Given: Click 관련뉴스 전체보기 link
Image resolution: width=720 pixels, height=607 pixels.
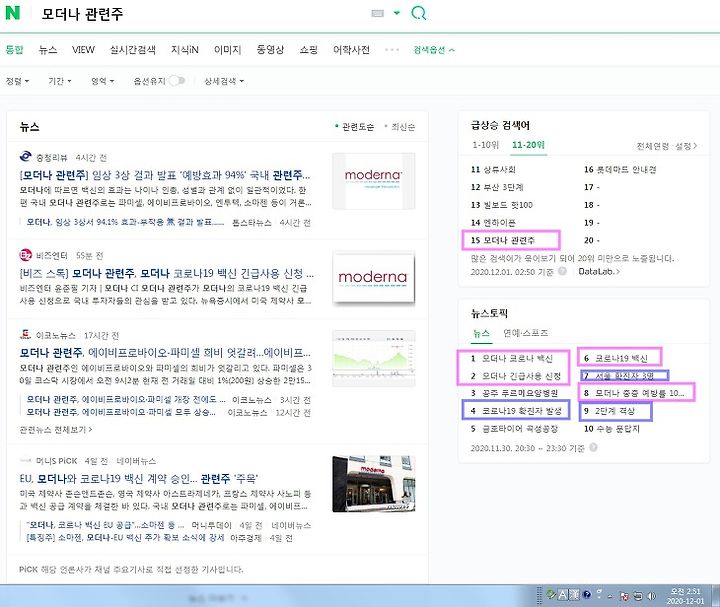Looking at the screenshot, I should click(x=56, y=429).
